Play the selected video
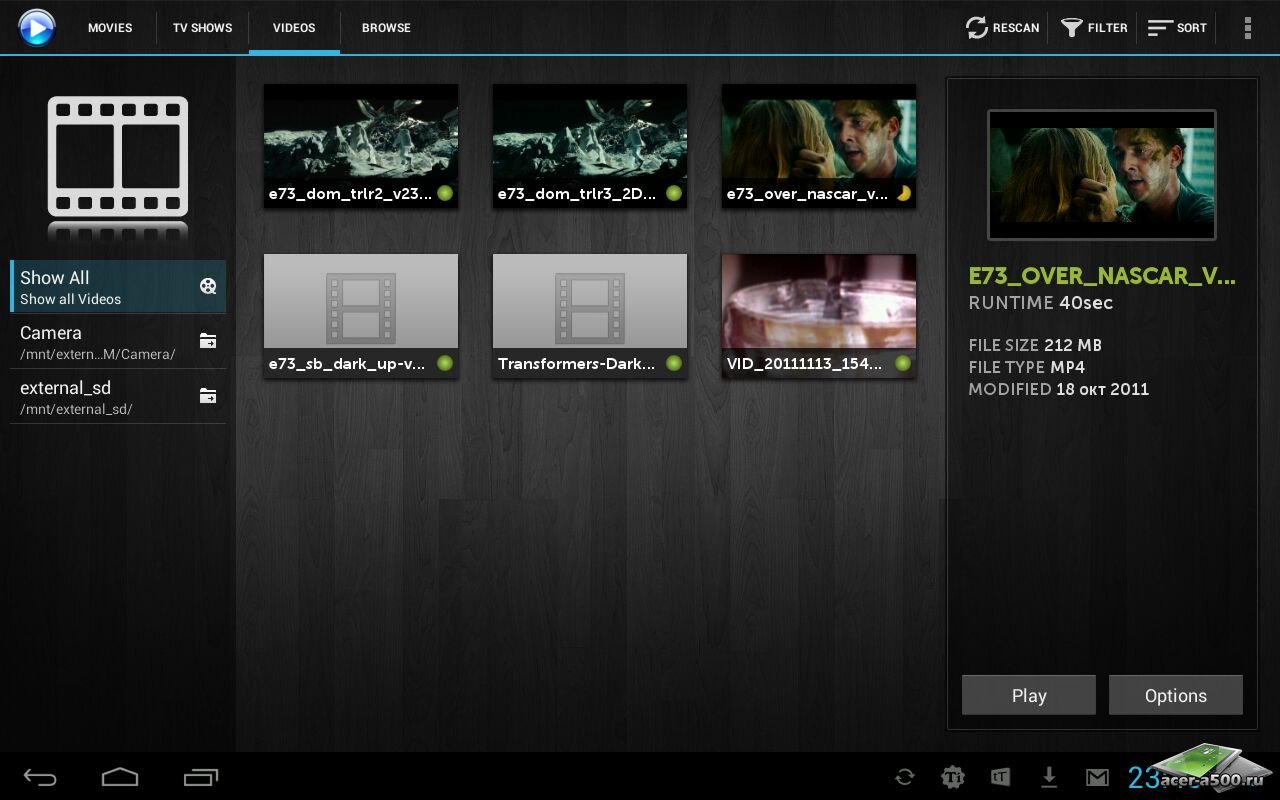Image resolution: width=1280 pixels, height=800 pixels. 1029,695
